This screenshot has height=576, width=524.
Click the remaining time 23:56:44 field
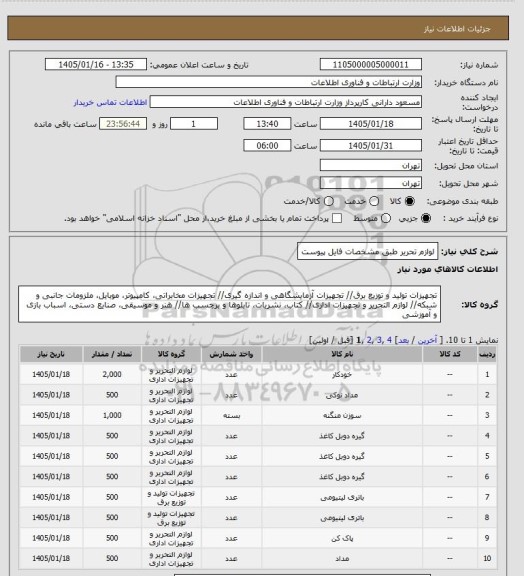123,124
